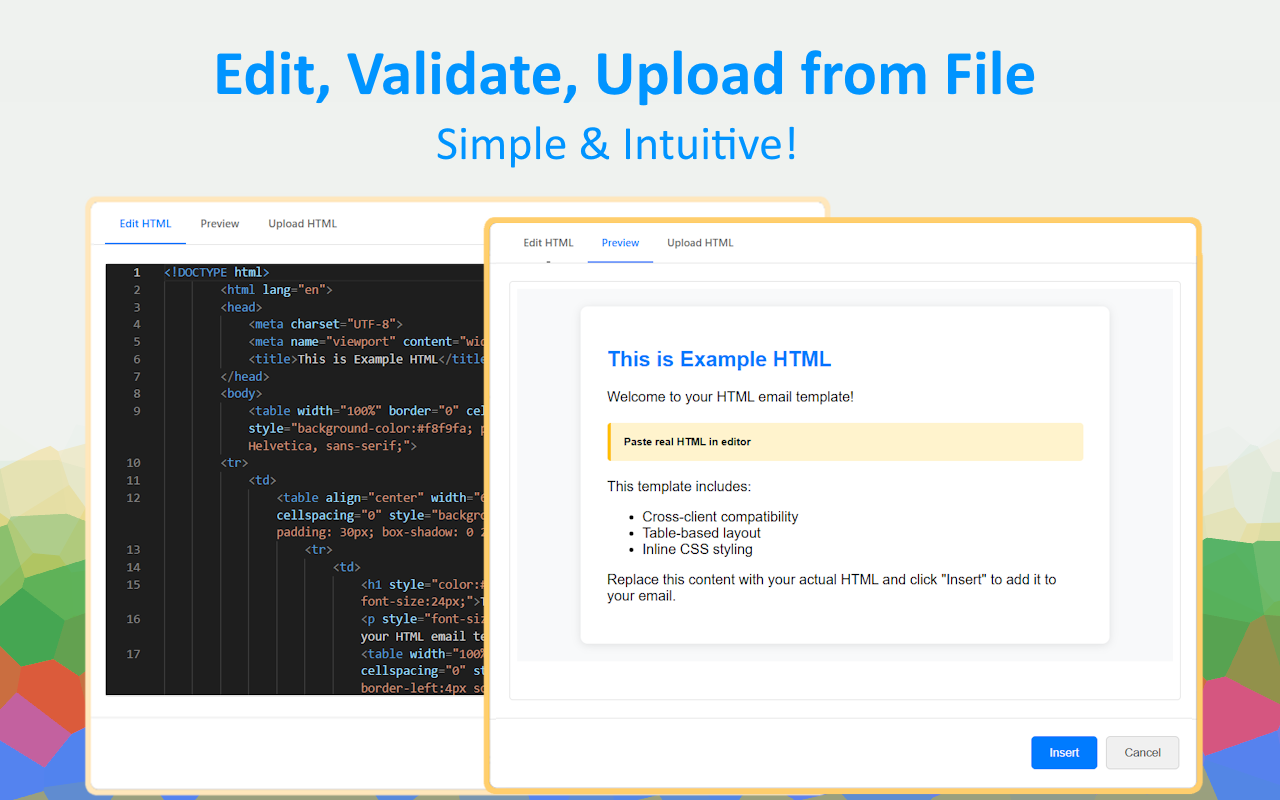Open Upload HTML tab in back window

[x=302, y=224]
